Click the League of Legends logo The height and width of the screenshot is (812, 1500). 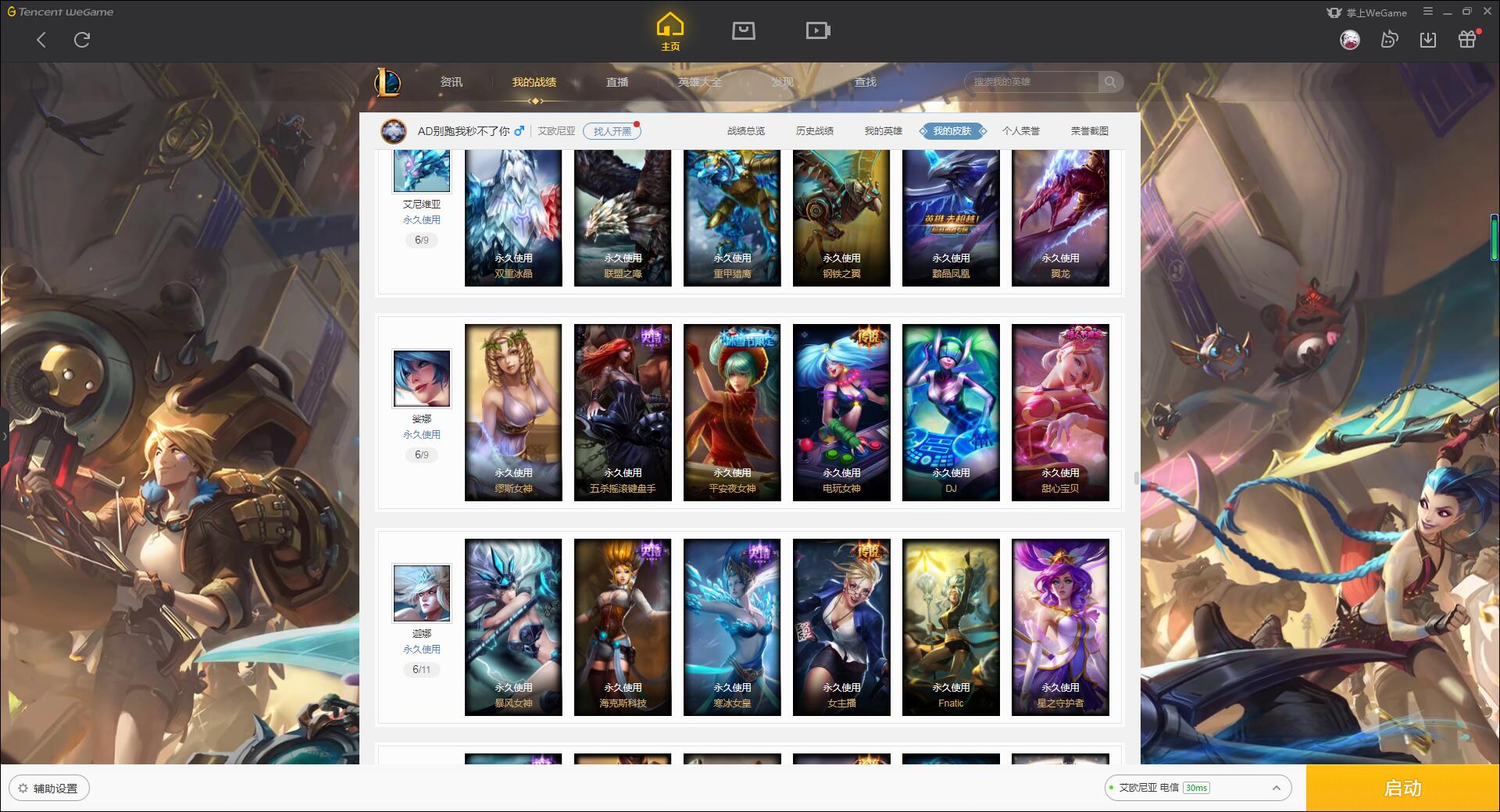[x=387, y=82]
